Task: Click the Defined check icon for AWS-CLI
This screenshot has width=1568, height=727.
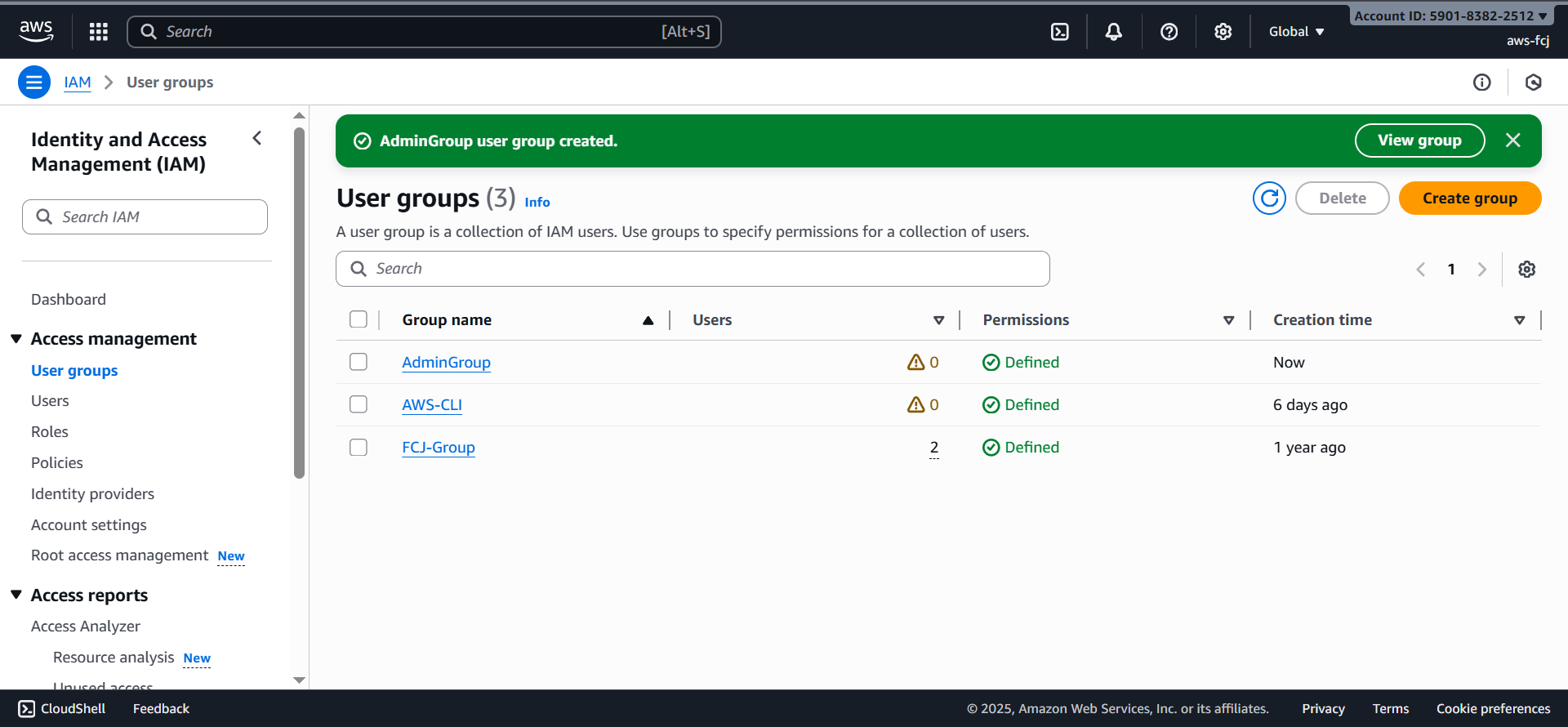Action: (x=991, y=404)
